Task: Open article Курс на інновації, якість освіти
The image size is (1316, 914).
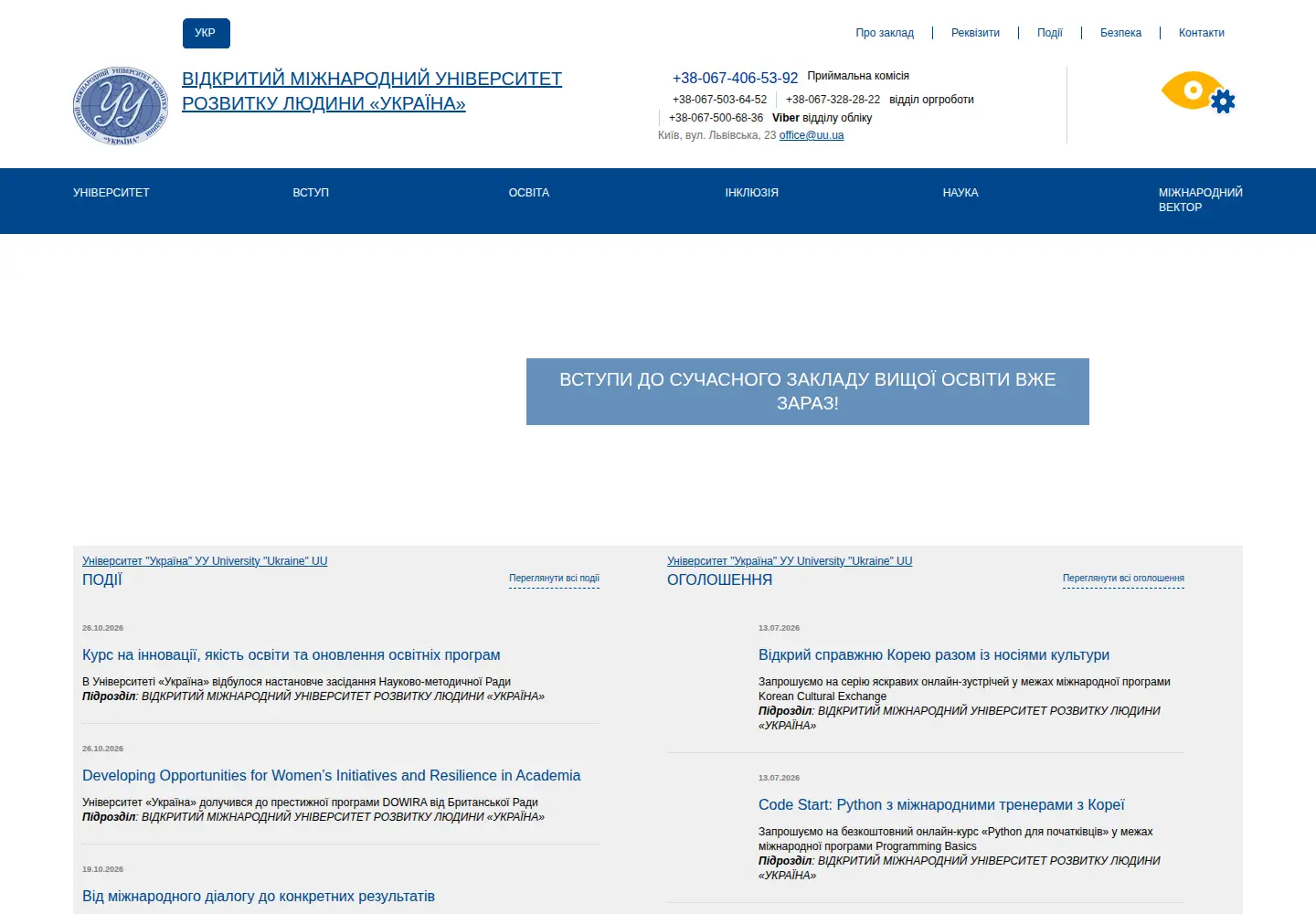Action: coord(292,655)
